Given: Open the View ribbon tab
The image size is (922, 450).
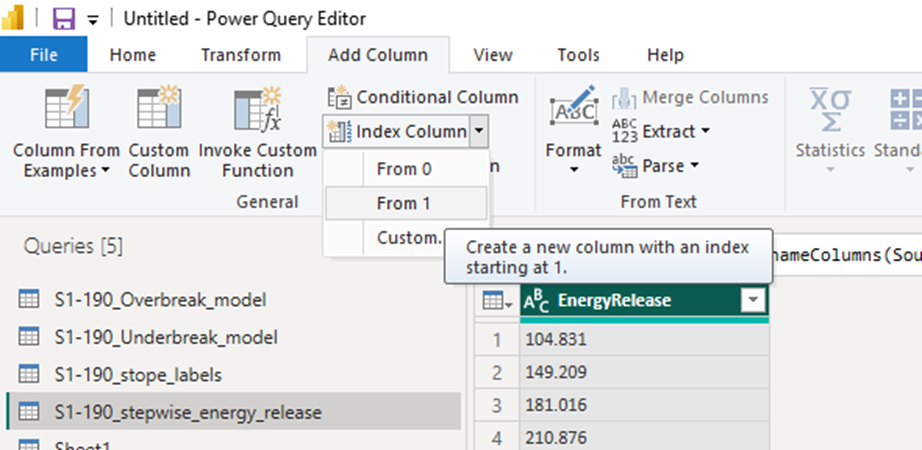Looking at the screenshot, I should pos(493,55).
